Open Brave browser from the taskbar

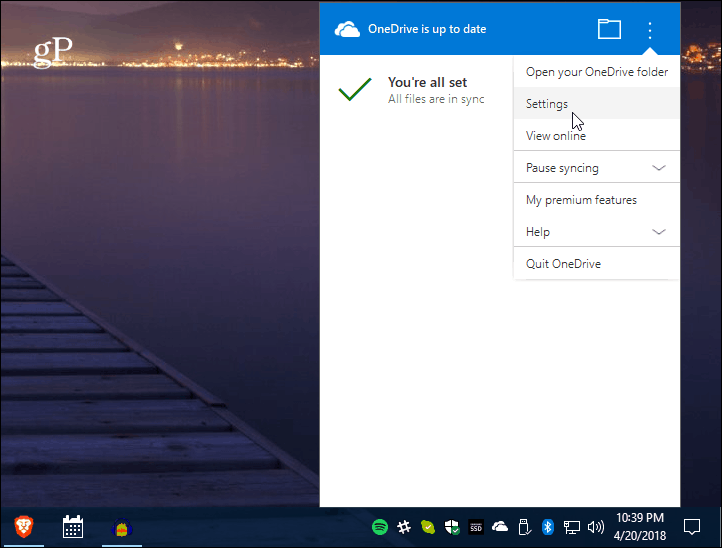24,527
